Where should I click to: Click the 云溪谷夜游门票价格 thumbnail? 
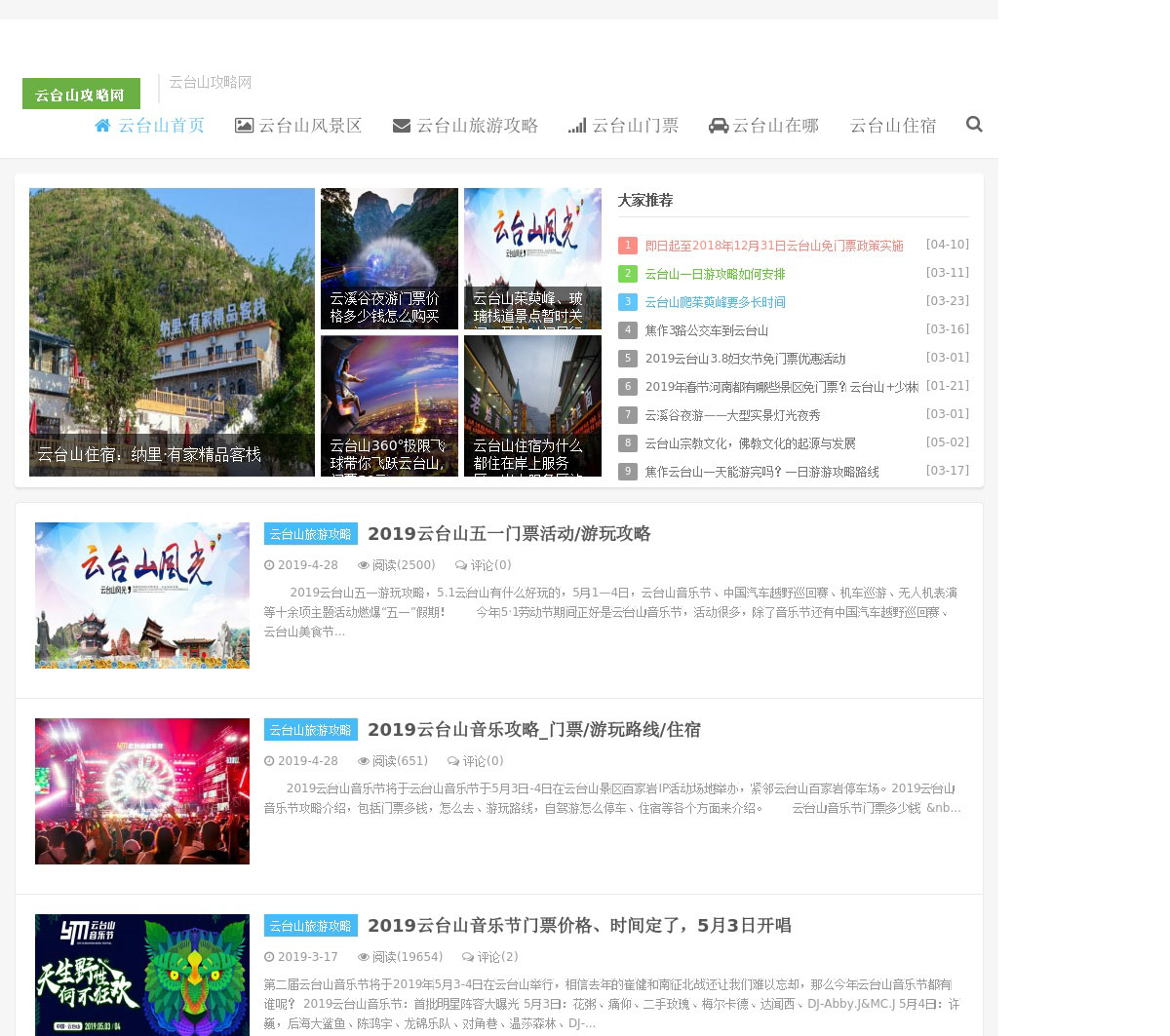[389, 258]
